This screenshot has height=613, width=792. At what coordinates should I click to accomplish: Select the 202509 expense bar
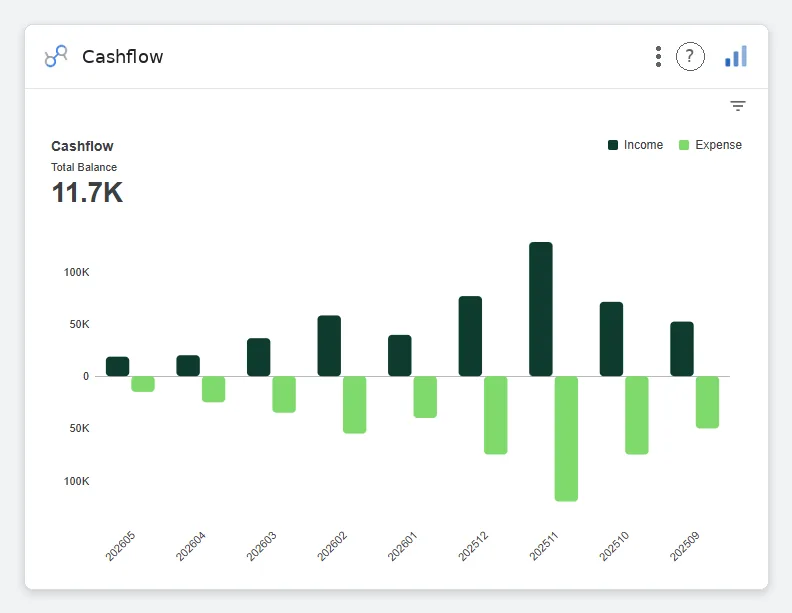tap(707, 402)
